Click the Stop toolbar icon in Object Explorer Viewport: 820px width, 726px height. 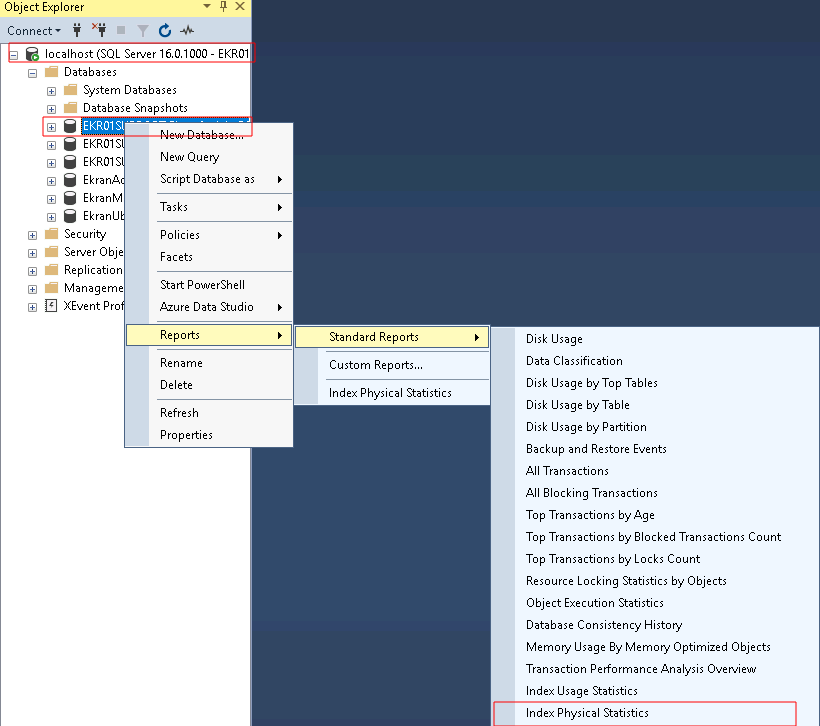[x=121, y=31]
